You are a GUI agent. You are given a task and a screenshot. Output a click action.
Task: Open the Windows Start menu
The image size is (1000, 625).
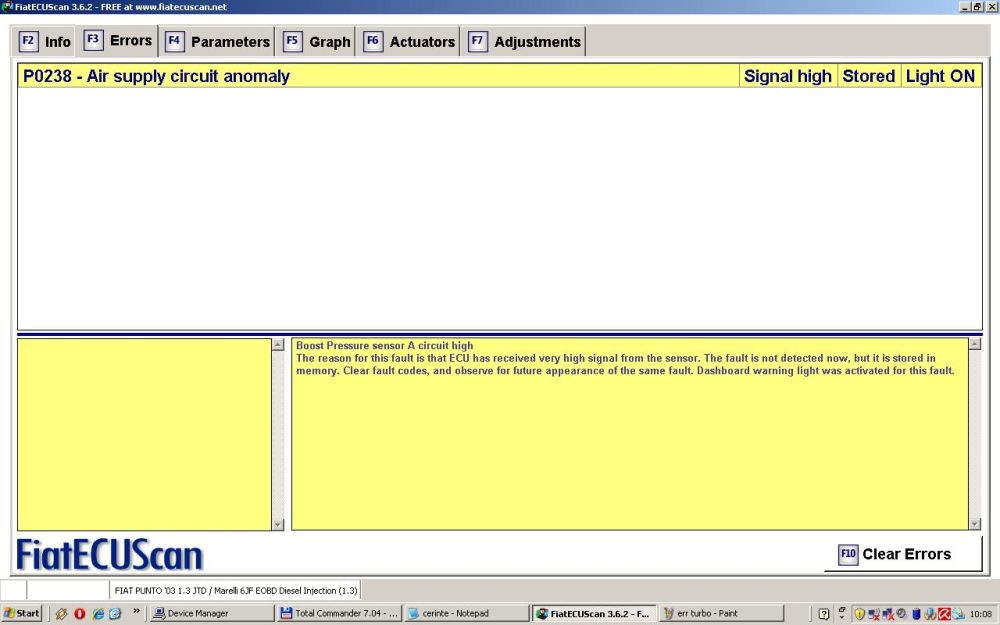pyautogui.click(x=22, y=613)
